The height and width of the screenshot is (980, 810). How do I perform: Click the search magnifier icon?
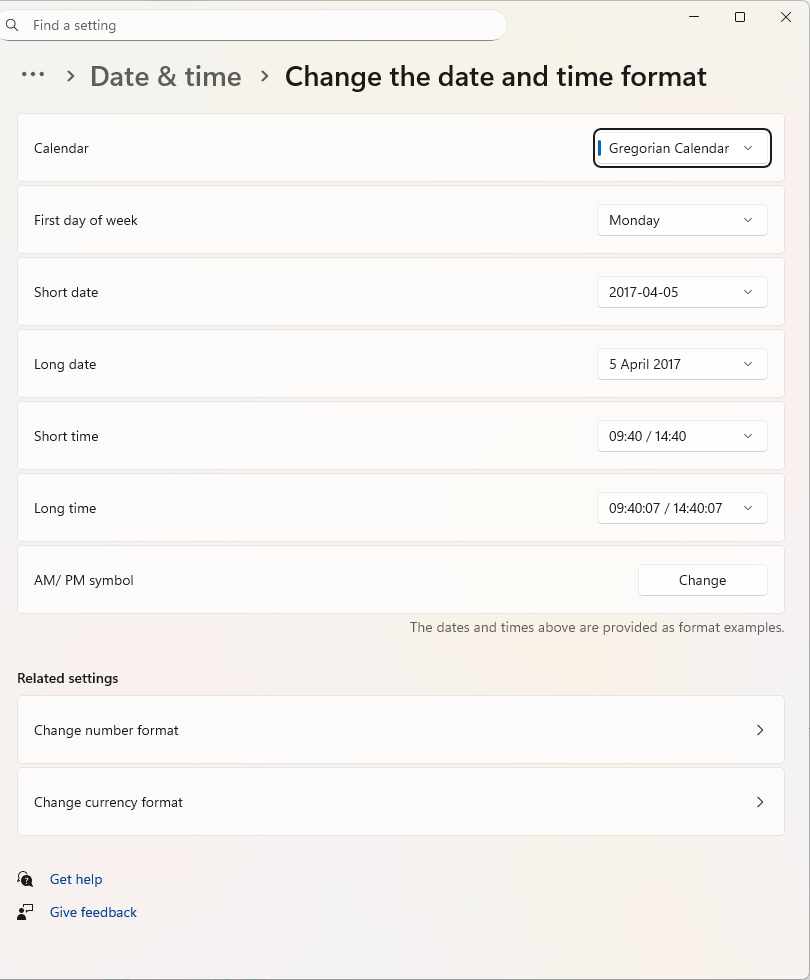[x=13, y=25]
